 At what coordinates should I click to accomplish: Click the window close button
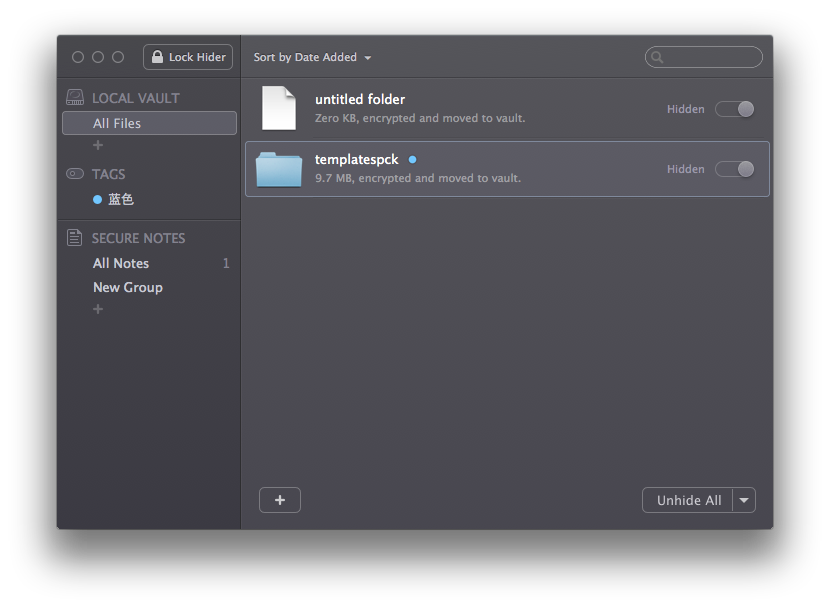pyautogui.click(x=78, y=57)
